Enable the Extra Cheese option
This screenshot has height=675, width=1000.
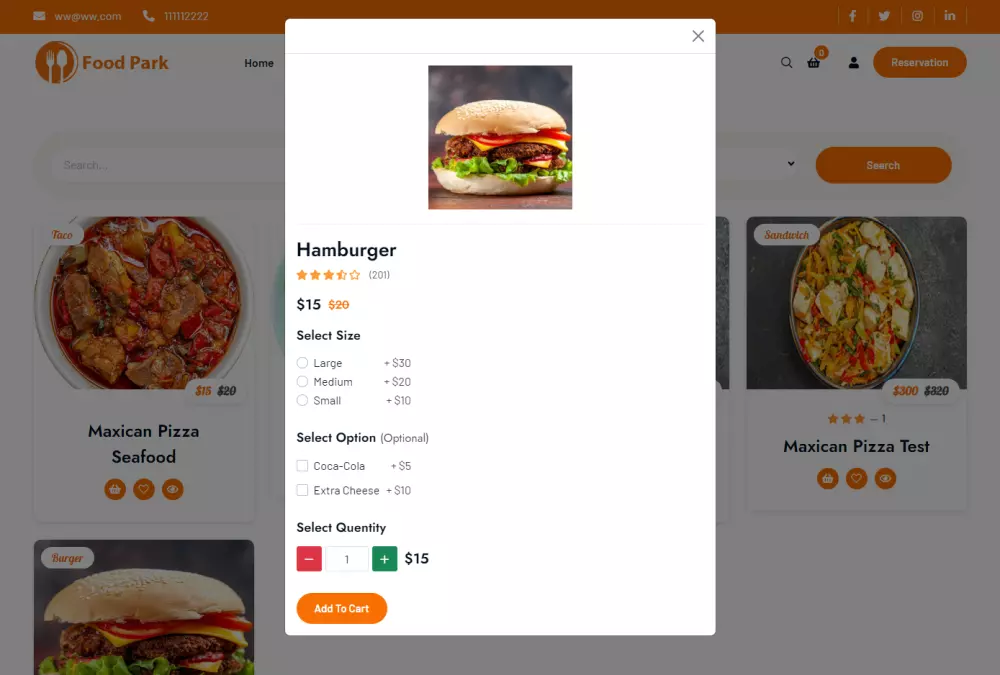coord(302,490)
